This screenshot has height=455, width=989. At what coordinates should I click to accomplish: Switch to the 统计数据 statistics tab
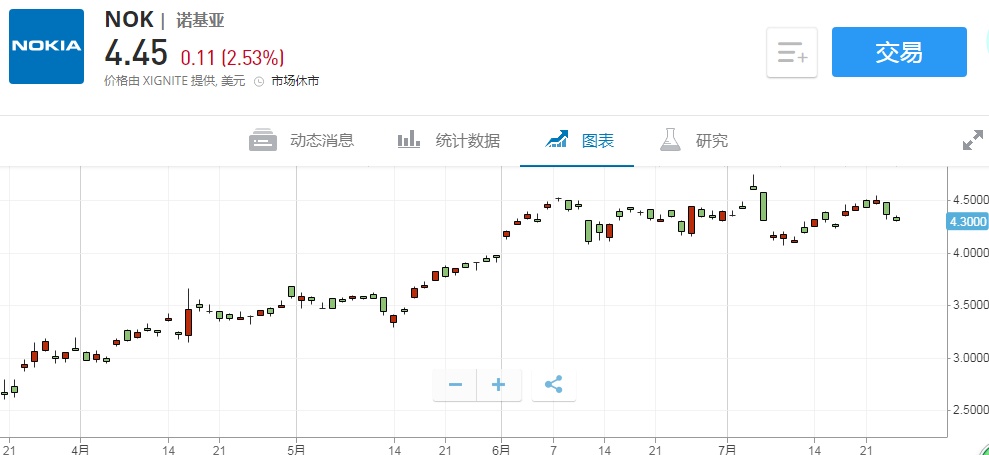click(467, 140)
